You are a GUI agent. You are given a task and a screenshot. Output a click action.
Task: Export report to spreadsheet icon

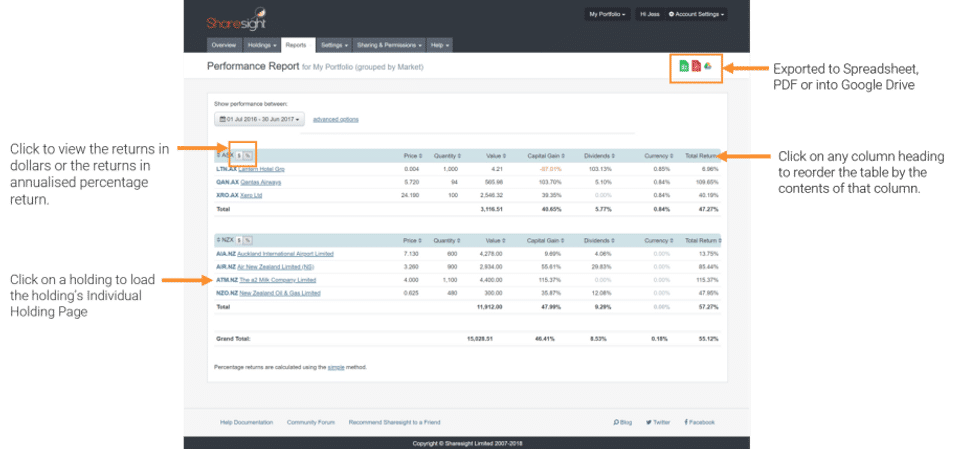tap(684, 66)
